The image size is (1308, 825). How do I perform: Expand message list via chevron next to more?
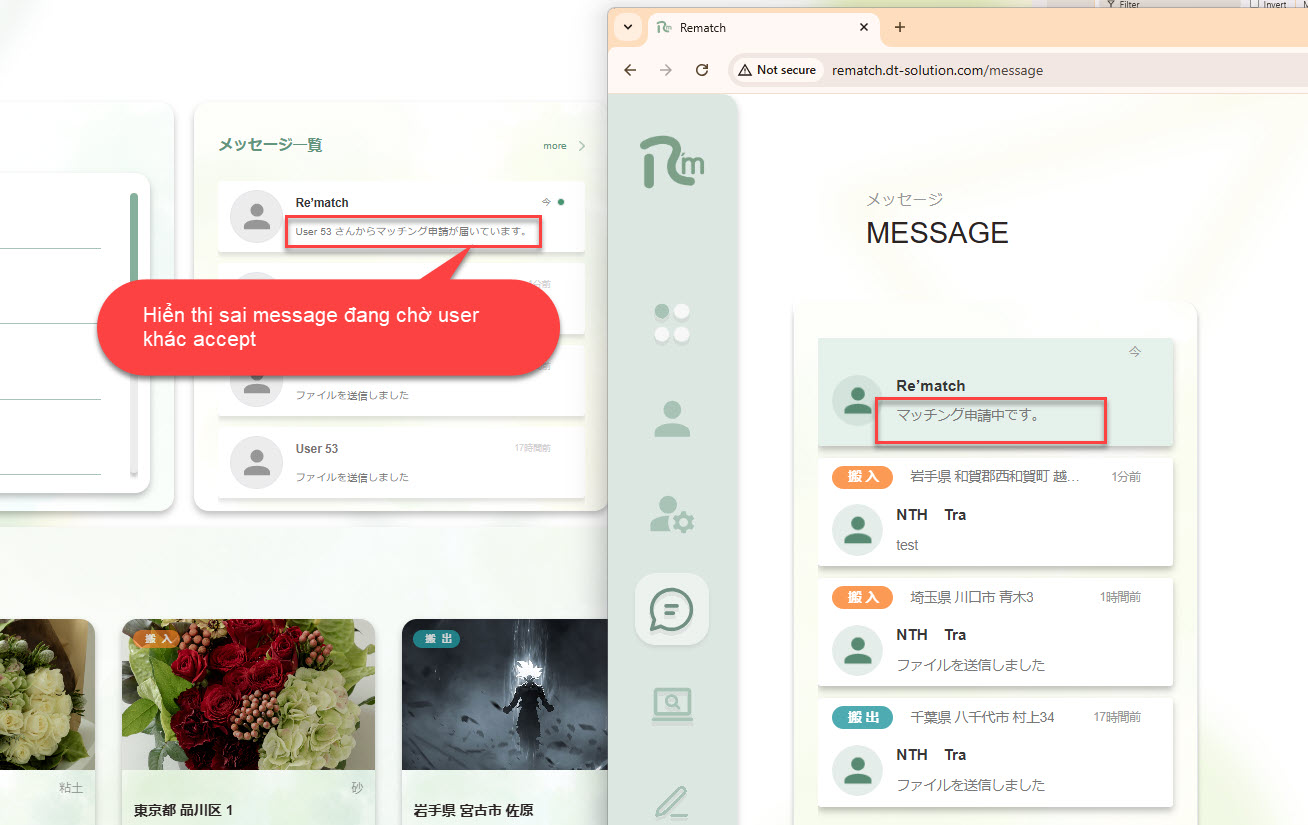(582, 146)
